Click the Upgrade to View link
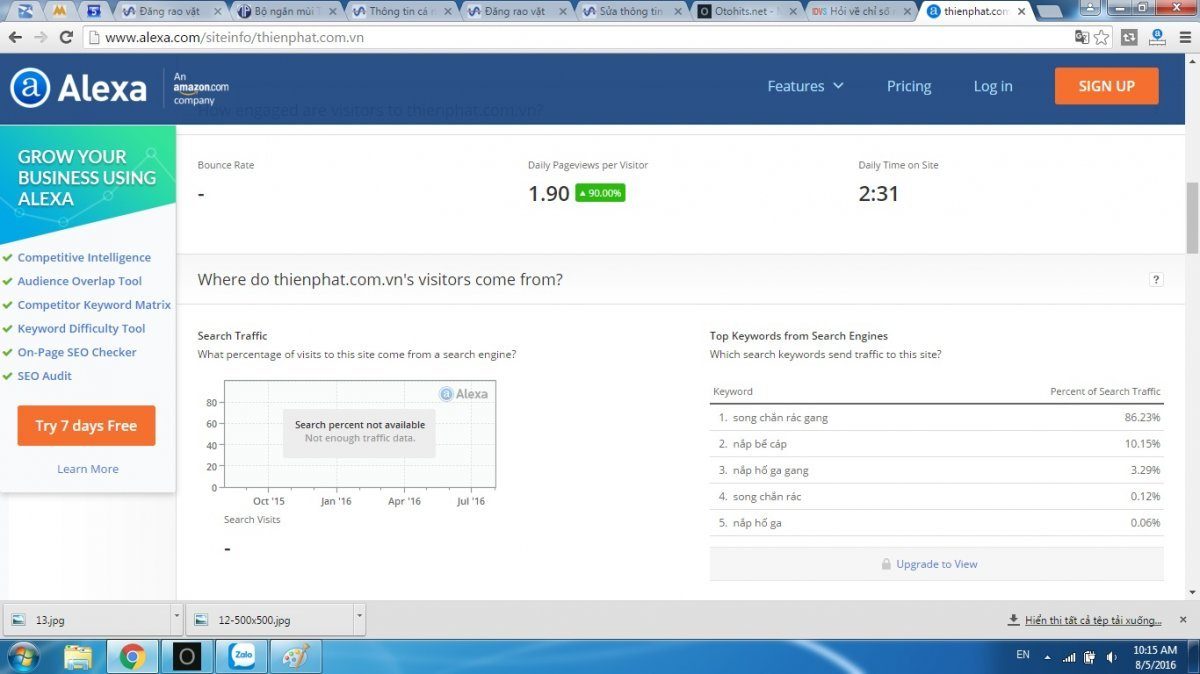The height and width of the screenshot is (674, 1200). tap(937, 564)
